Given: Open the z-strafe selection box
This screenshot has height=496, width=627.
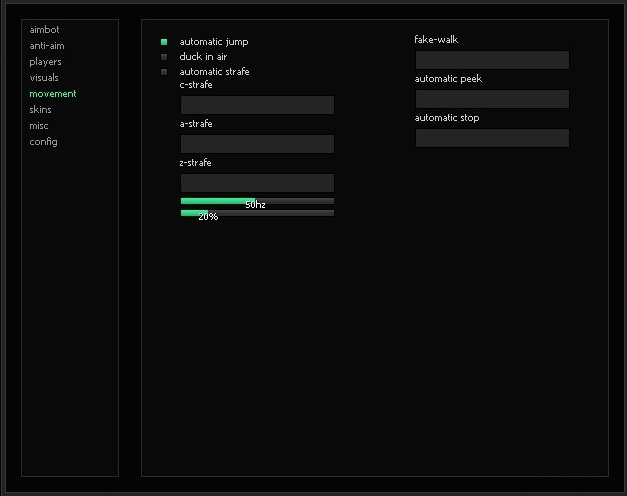Looking at the screenshot, I should click(257, 183).
